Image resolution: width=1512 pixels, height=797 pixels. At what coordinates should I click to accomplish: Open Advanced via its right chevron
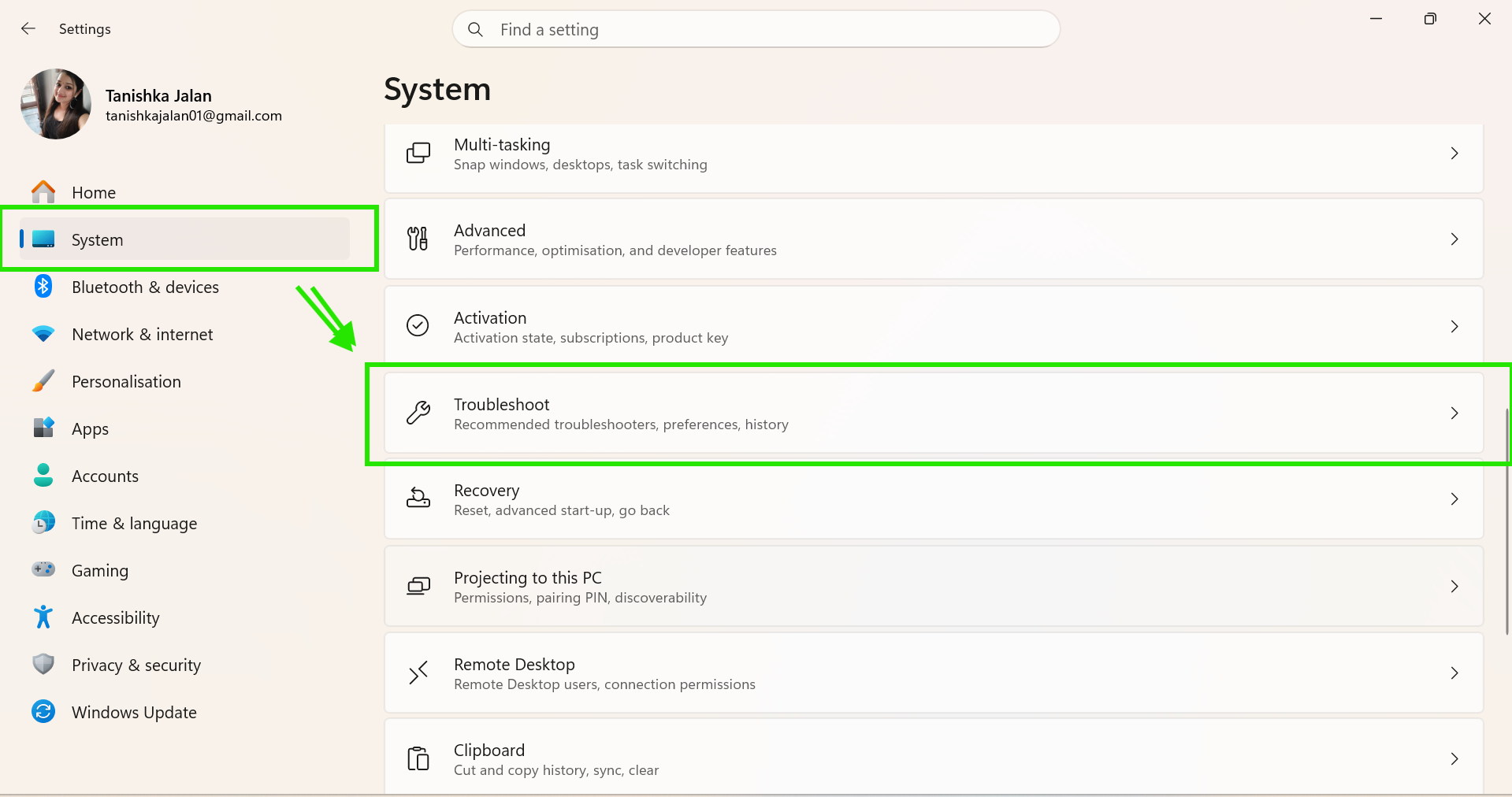tap(1454, 239)
